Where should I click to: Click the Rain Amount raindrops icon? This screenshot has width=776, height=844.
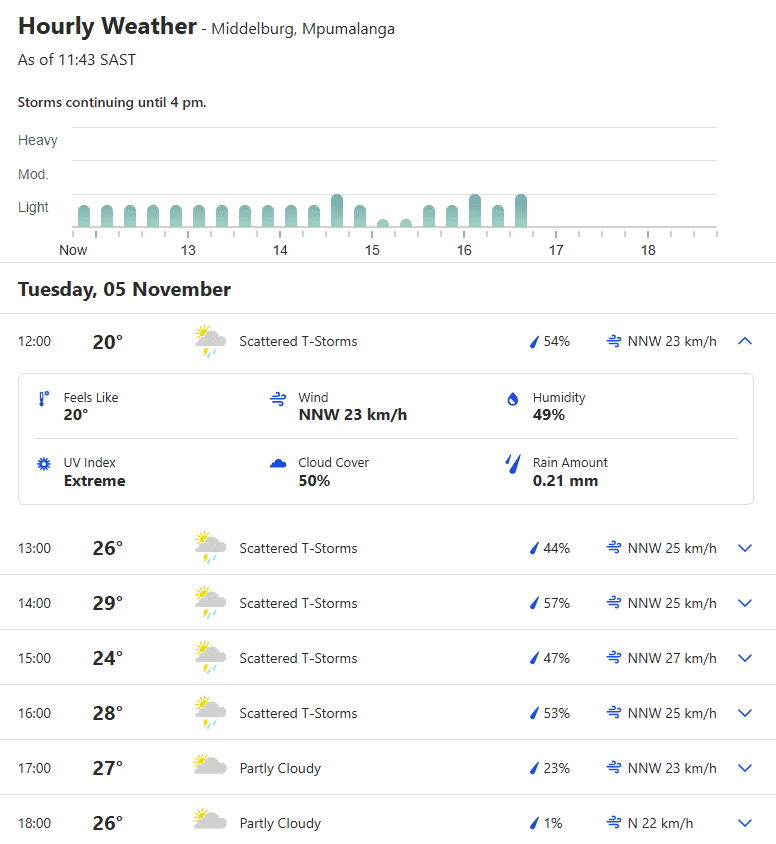(513, 463)
